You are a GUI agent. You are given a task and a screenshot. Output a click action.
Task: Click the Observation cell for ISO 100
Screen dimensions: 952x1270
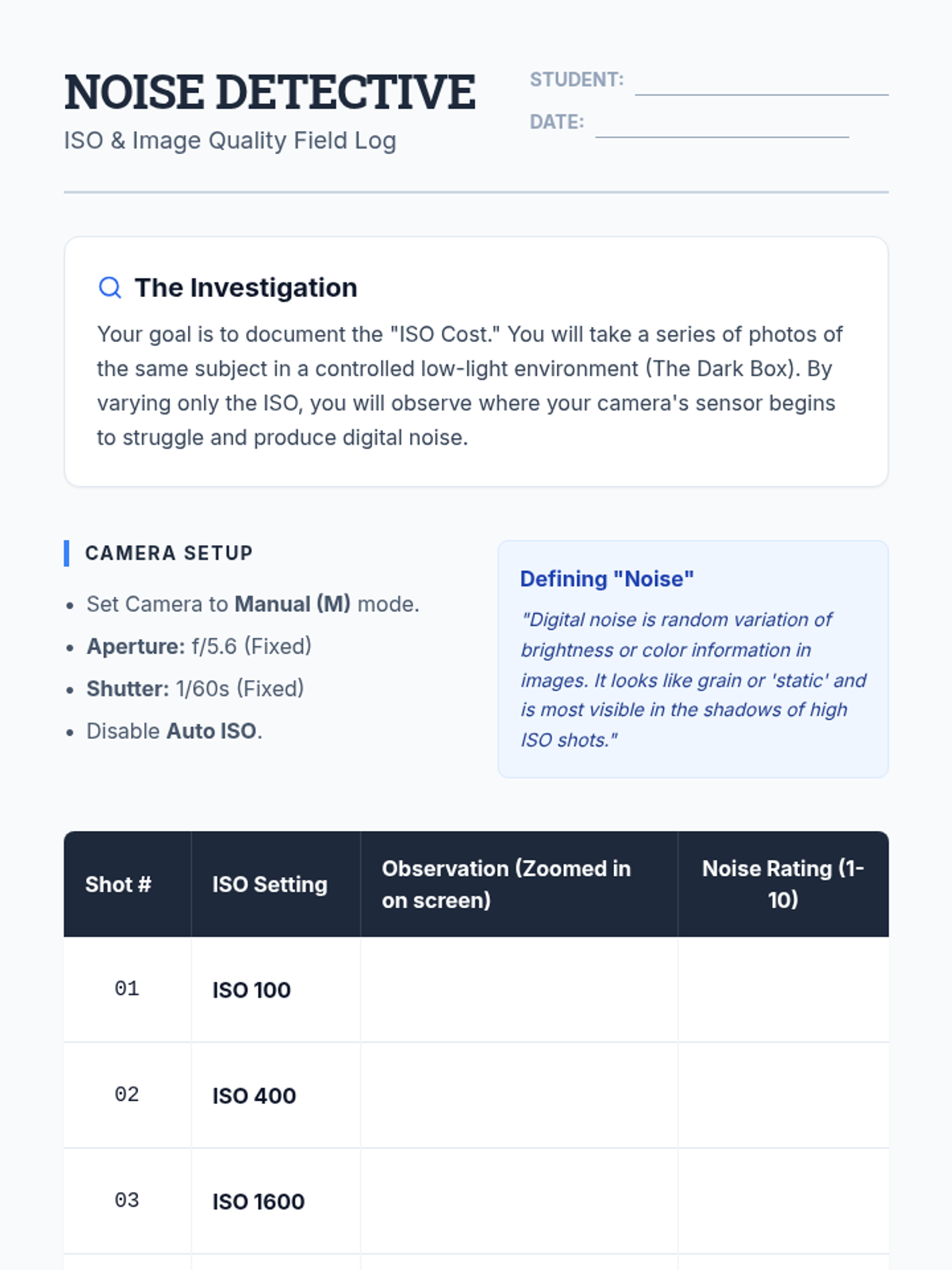519,990
